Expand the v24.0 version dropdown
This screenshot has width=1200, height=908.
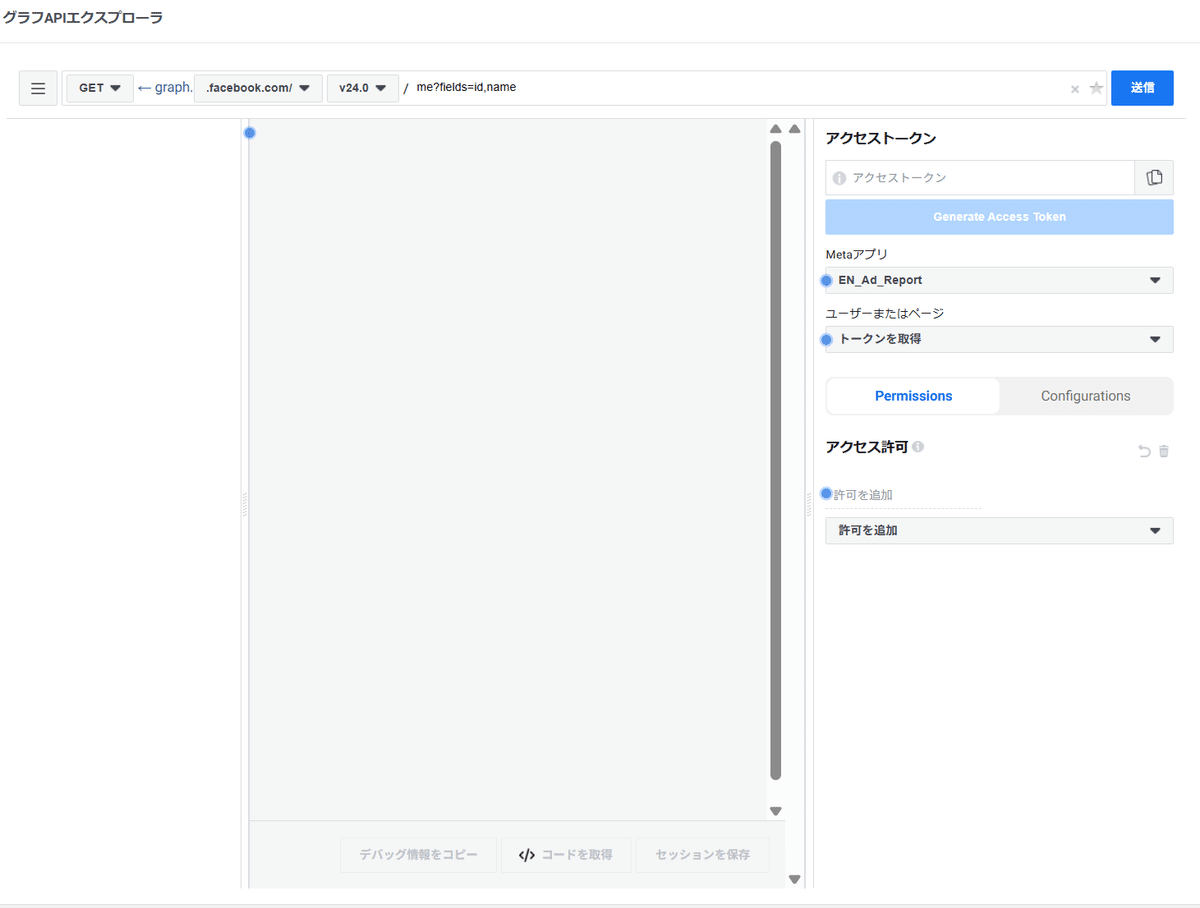tap(363, 88)
